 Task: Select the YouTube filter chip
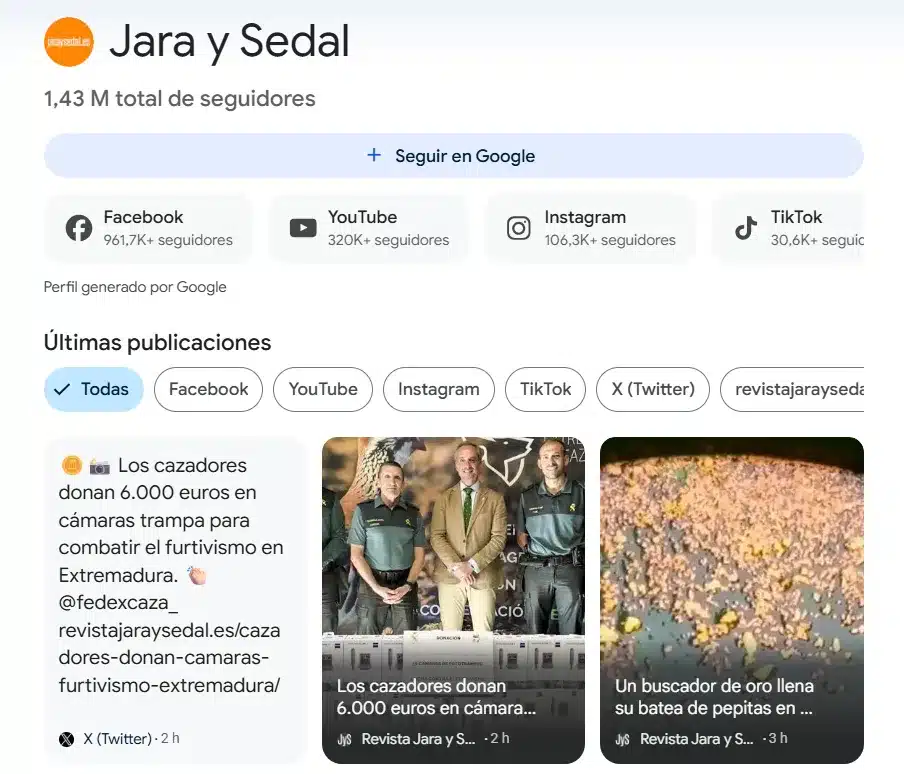tap(322, 389)
